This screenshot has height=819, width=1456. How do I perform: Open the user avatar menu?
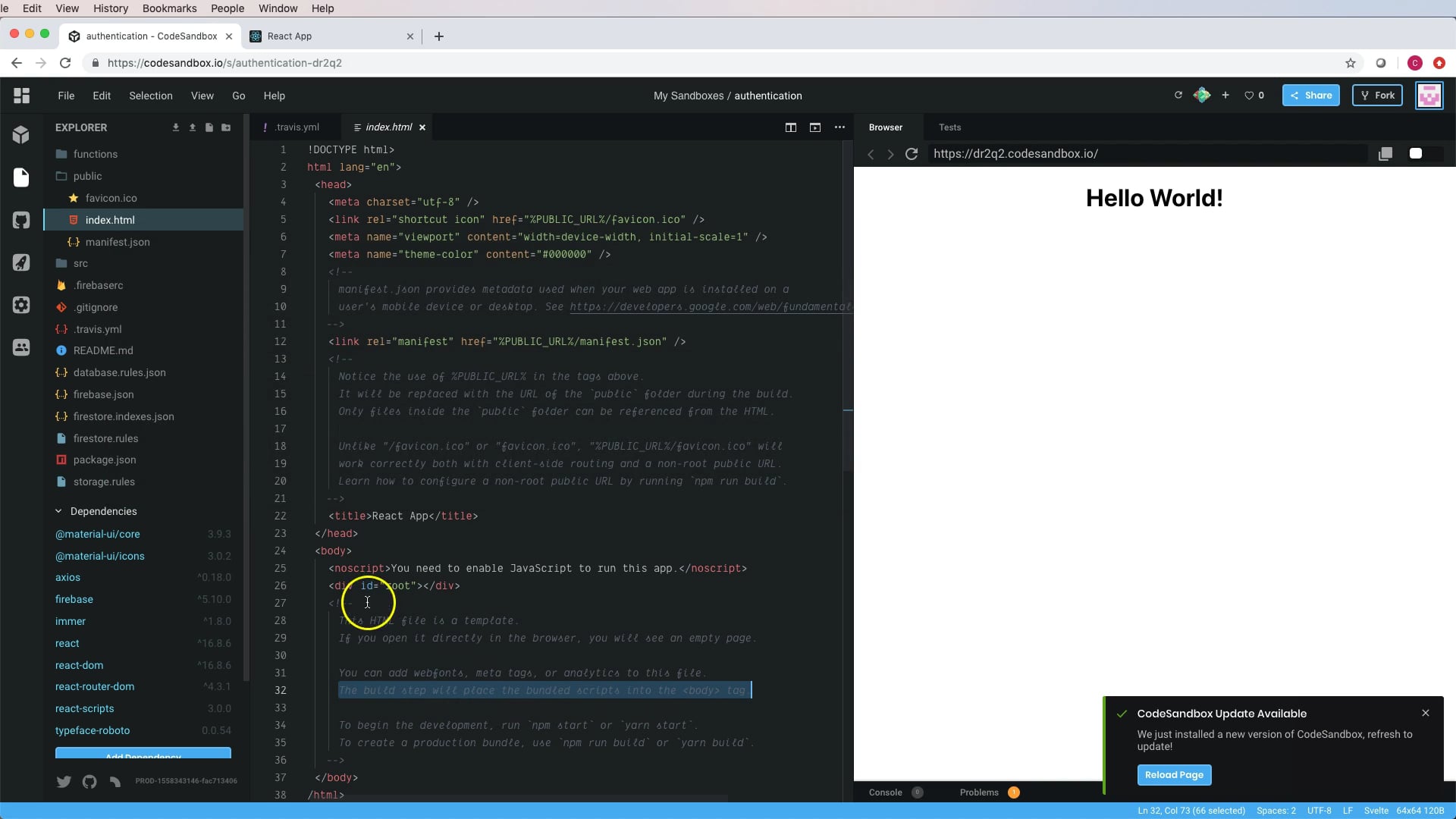coord(1429,96)
